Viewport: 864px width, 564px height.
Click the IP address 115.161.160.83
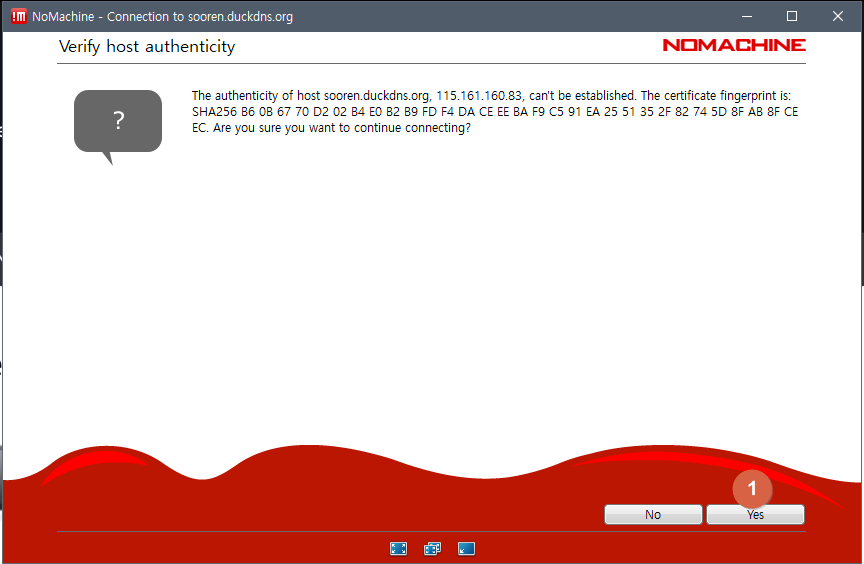479,96
